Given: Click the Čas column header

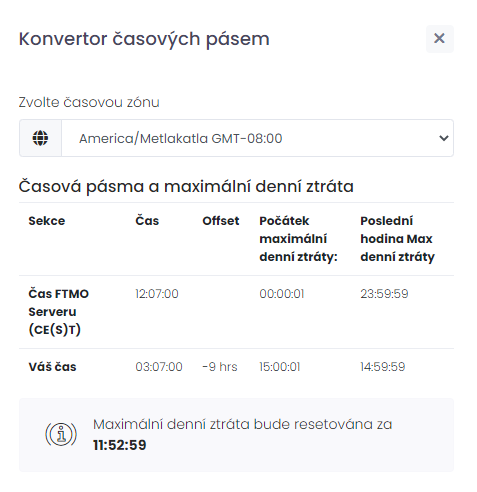Looking at the screenshot, I should [x=147, y=221].
